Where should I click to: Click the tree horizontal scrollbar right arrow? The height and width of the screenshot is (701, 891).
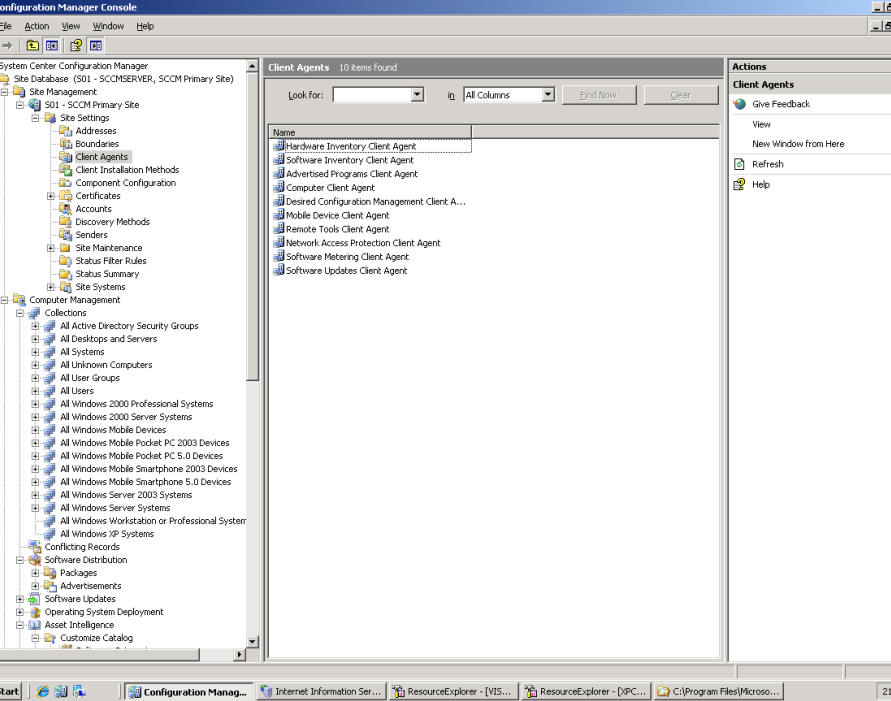(x=239, y=655)
